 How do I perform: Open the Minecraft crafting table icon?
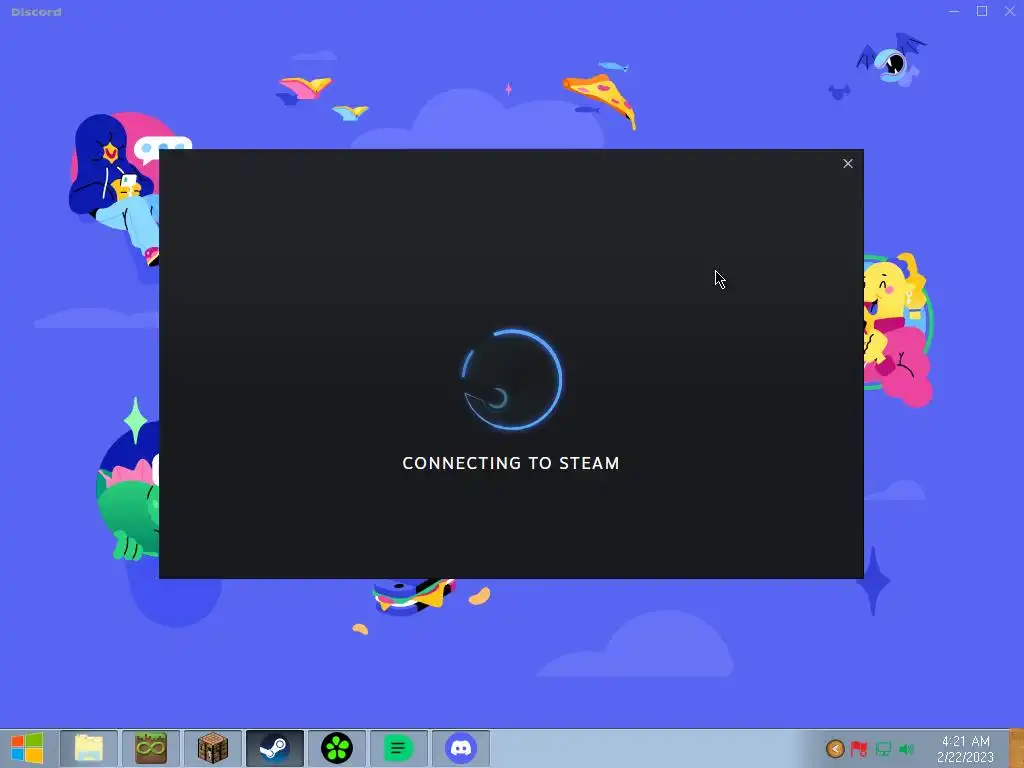pos(213,748)
